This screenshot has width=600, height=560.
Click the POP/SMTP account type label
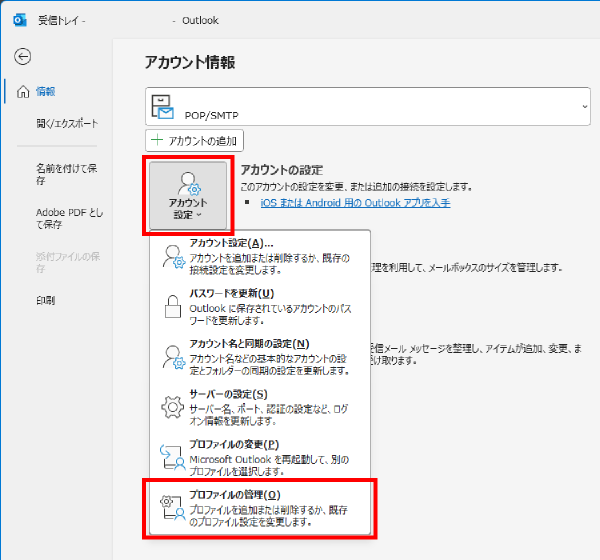click(212, 115)
